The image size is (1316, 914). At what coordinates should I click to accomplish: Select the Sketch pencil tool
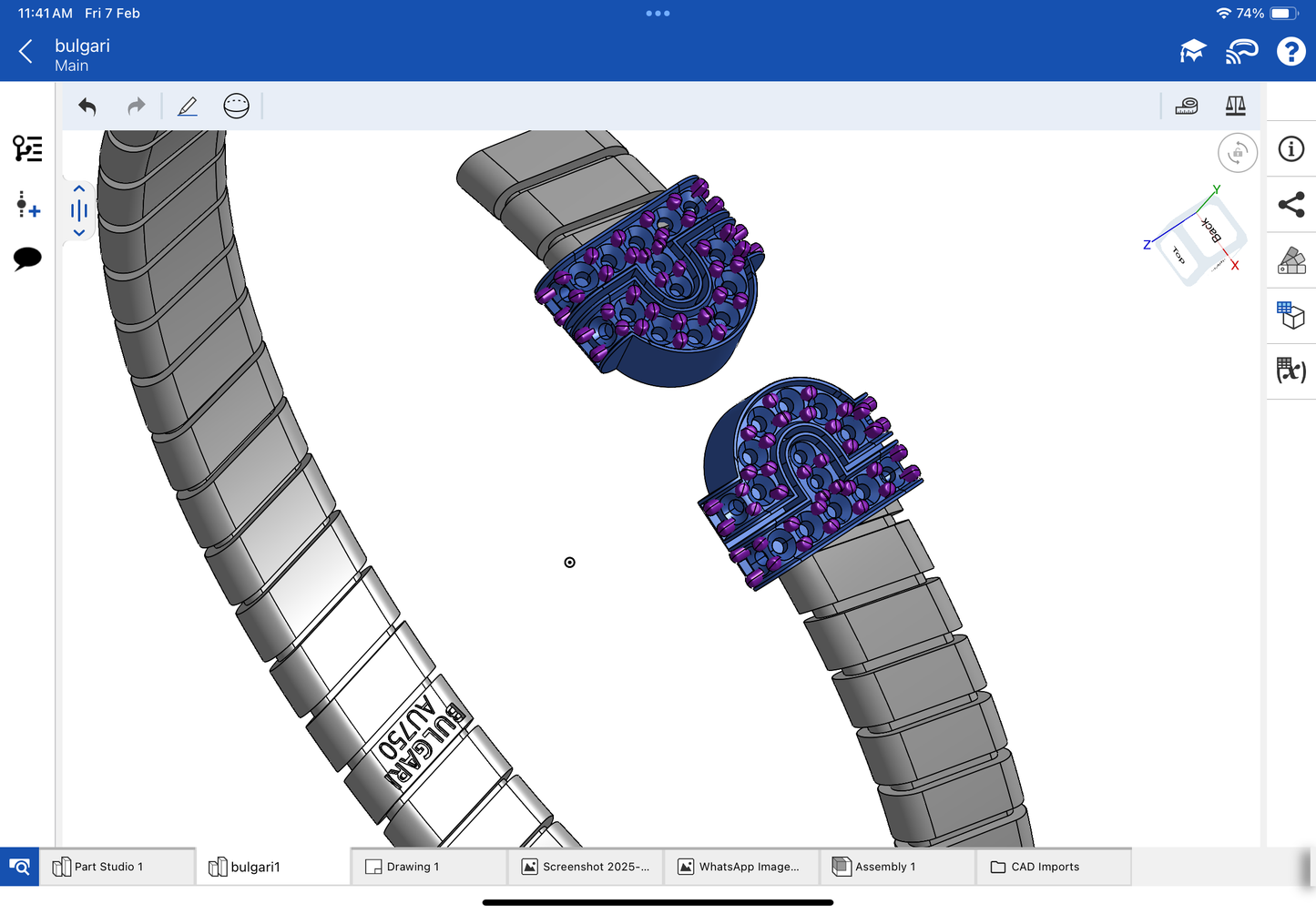click(x=188, y=107)
